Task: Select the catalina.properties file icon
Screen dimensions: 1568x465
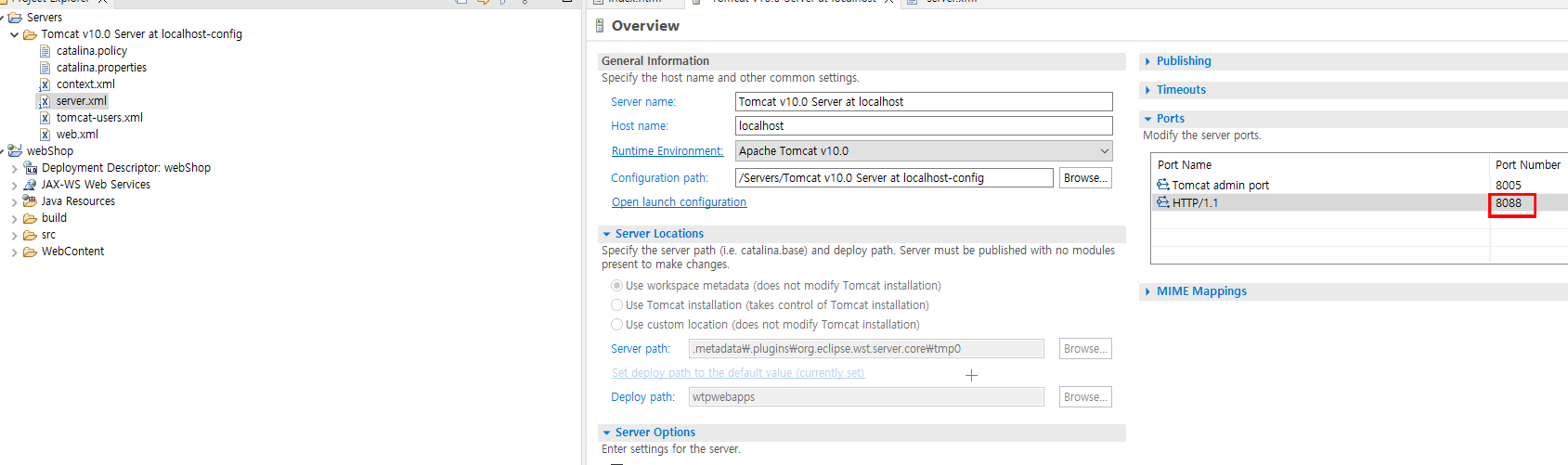Action: coord(45,68)
